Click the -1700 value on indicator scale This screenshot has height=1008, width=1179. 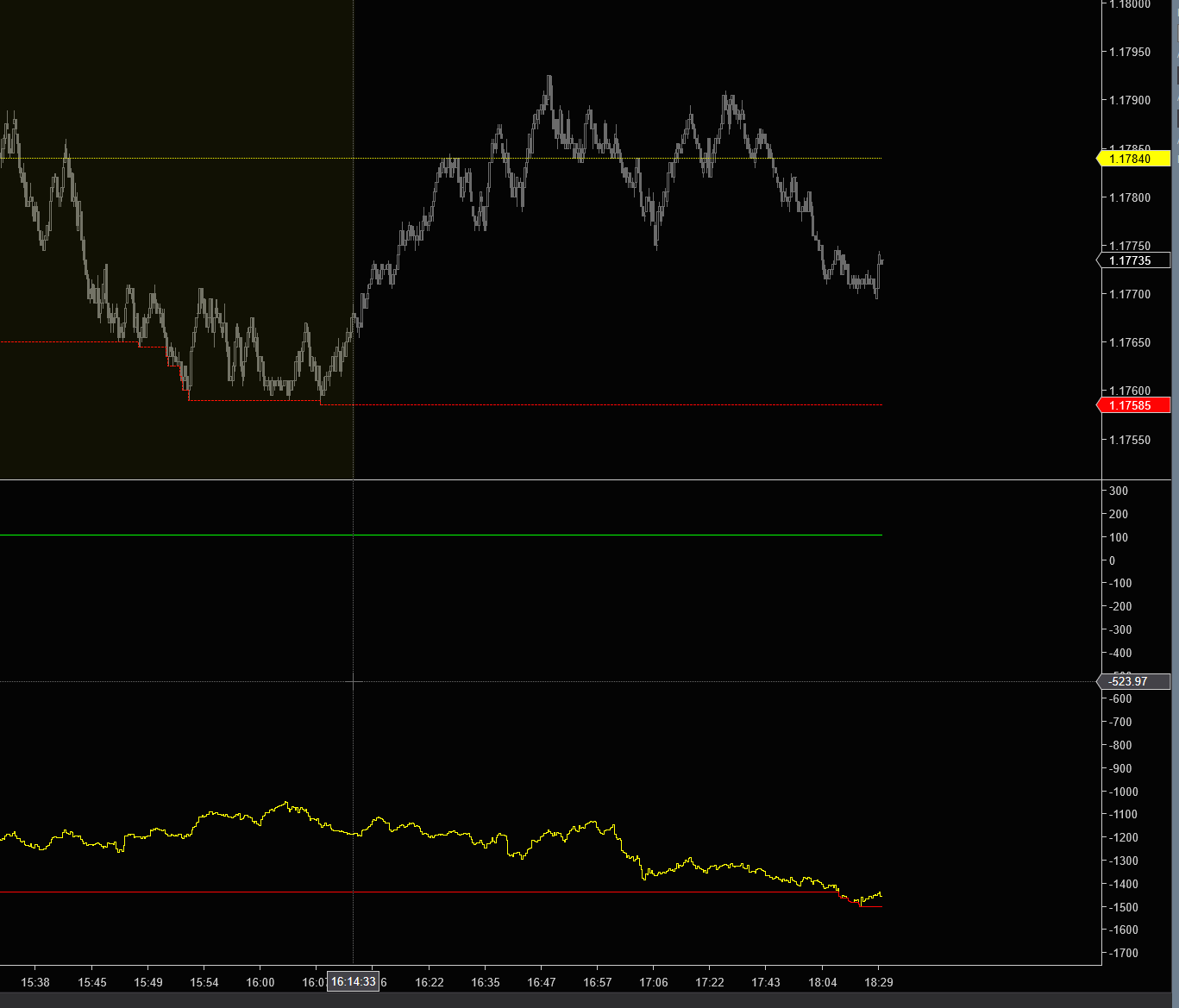pos(1124,953)
